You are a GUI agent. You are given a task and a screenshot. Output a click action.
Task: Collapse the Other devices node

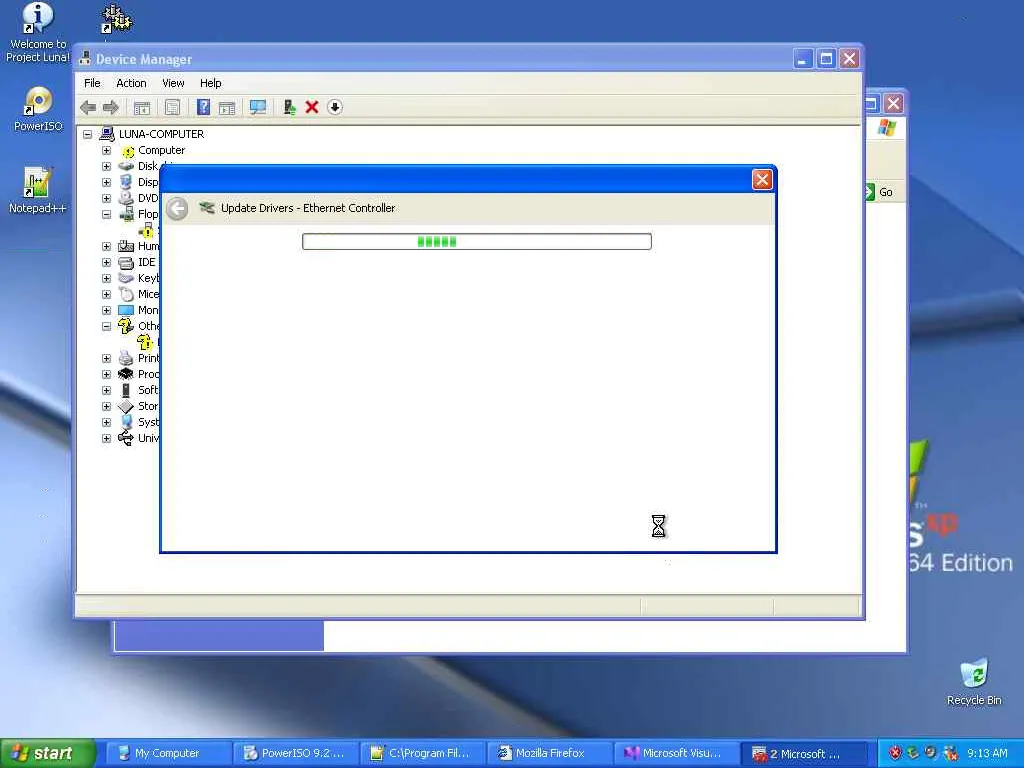[106, 327]
